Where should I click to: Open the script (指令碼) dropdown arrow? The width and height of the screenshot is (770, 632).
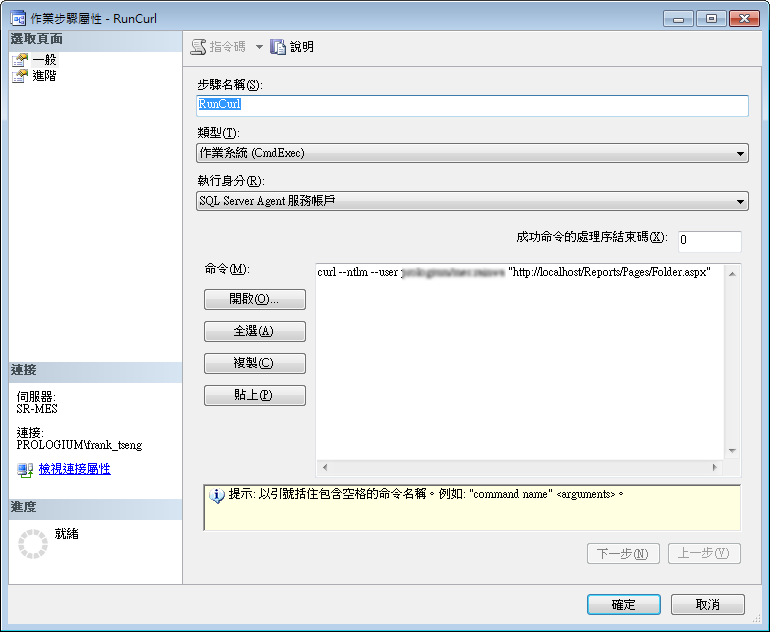(x=258, y=47)
